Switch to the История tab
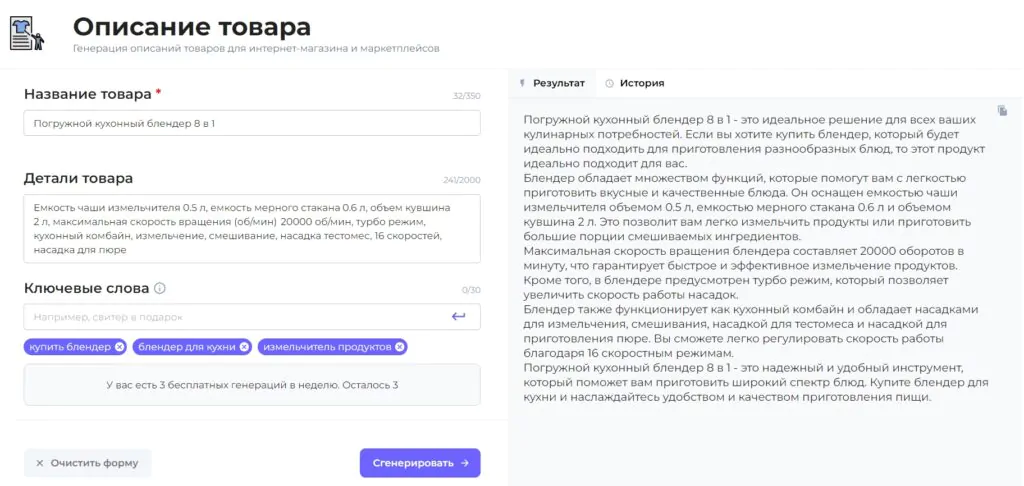Viewport: 1024px width, 486px height. pyautogui.click(x=641, y=83)
